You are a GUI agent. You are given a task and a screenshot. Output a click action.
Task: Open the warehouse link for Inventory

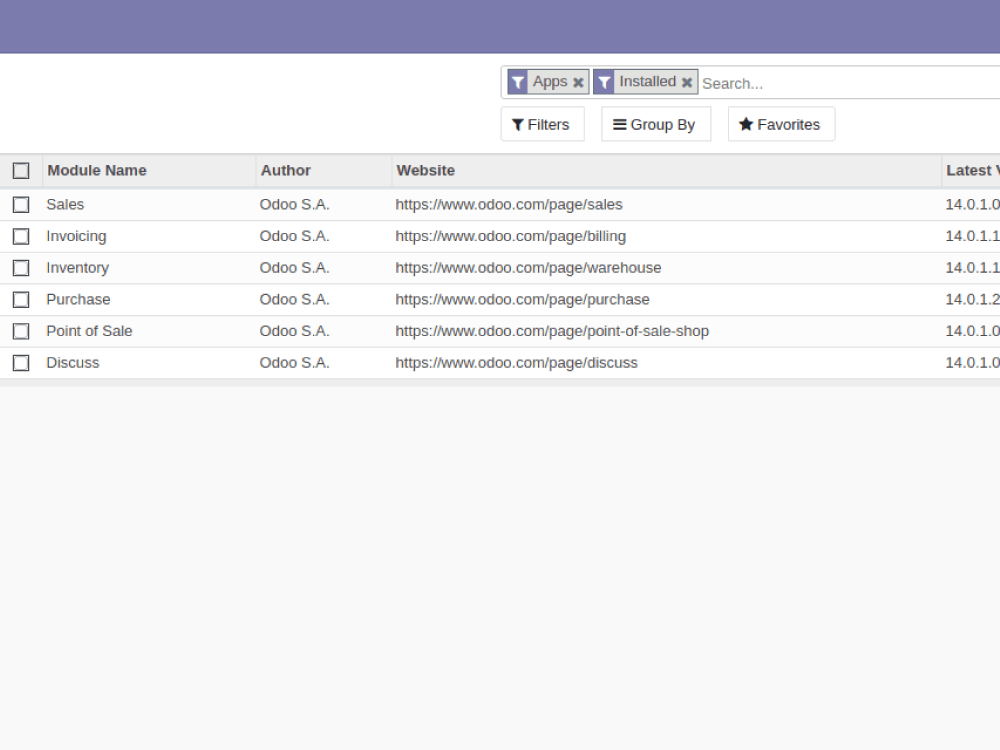coord(528,267)
